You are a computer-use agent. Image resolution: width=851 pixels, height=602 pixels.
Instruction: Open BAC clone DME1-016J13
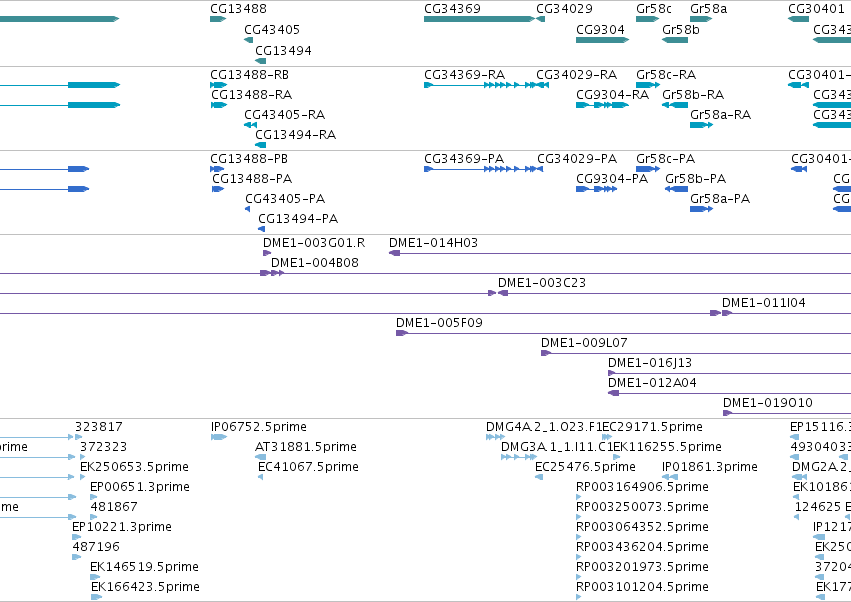(x=650, y=364)
